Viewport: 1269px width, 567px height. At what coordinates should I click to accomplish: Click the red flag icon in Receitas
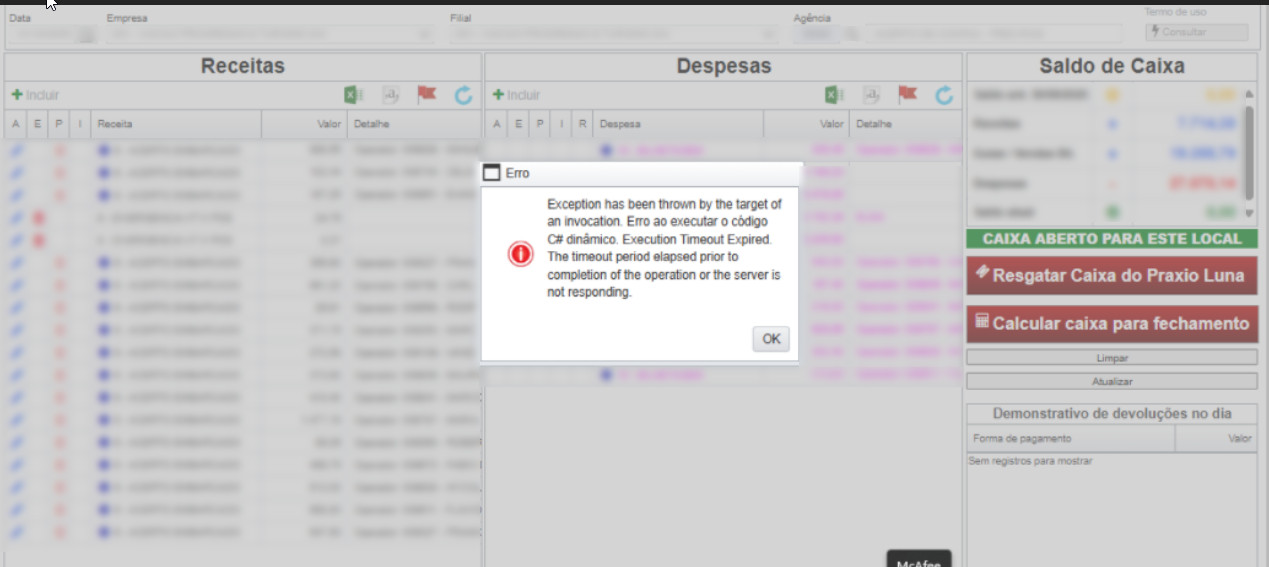(x=427, y=95)
